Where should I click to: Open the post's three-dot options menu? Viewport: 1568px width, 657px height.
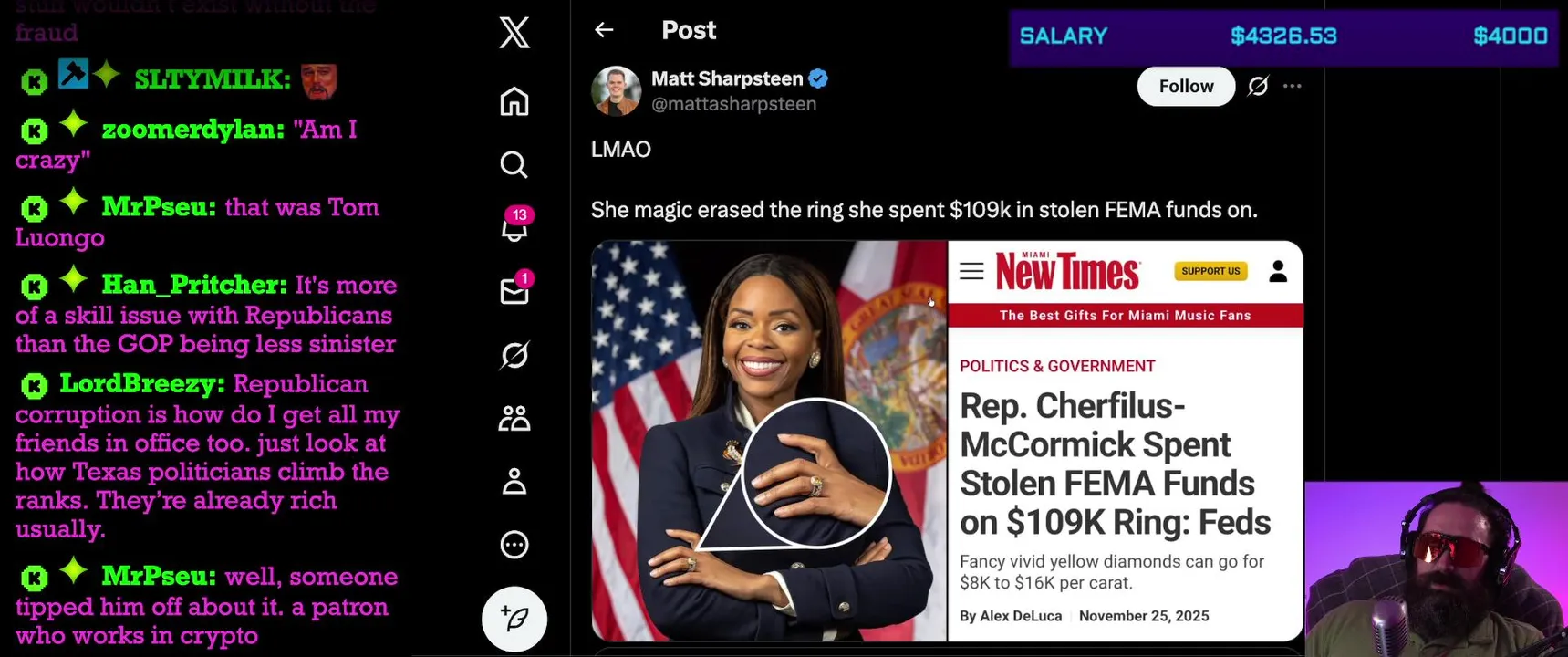1292,86
